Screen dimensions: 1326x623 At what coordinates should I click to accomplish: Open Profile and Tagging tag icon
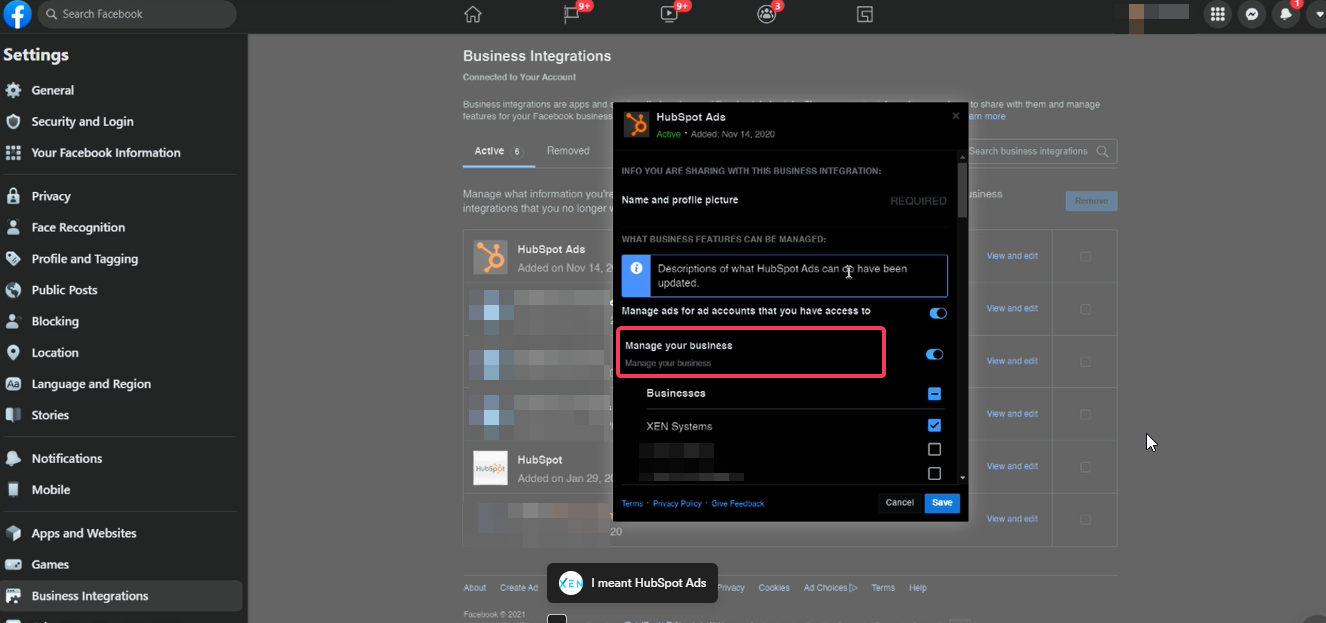point(13,258)
